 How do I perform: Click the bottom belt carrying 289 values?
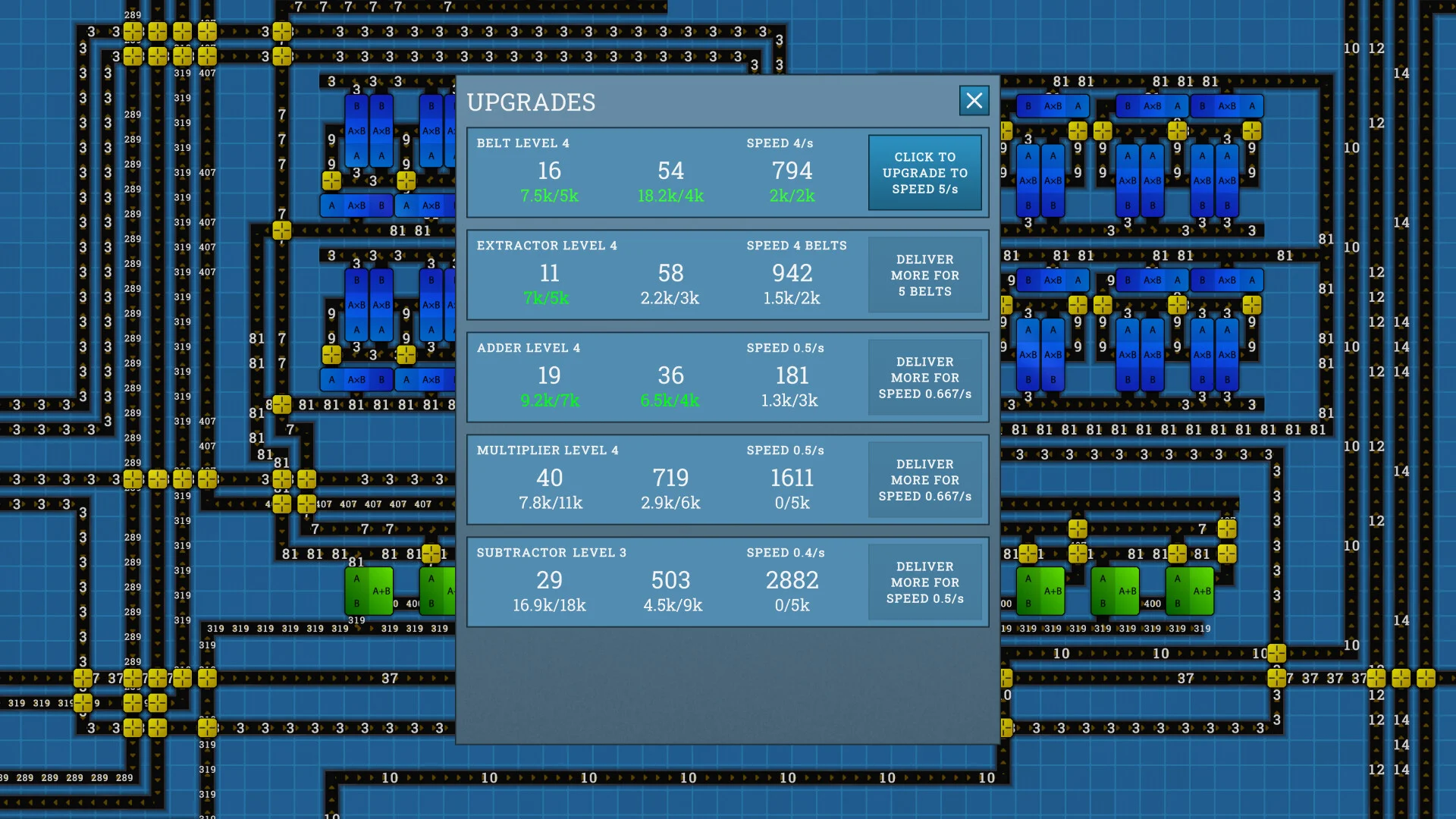click(72, 777)
